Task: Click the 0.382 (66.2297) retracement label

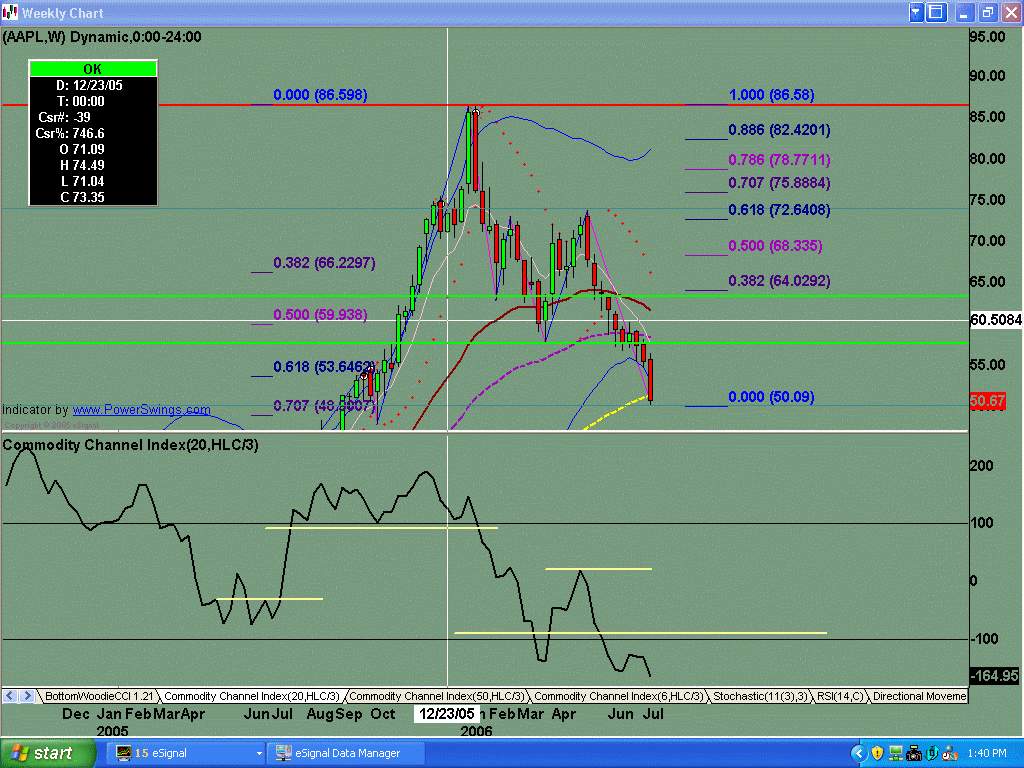Action: click(324, 263)
